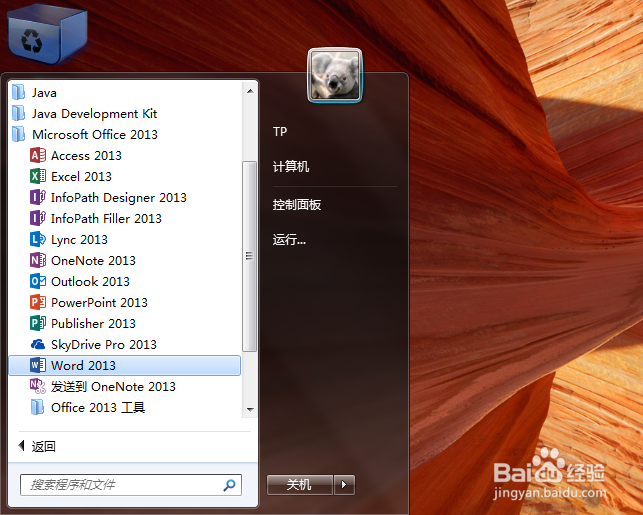
Task: Launch Access 2013 via its icon
Action: coord(38,155)
